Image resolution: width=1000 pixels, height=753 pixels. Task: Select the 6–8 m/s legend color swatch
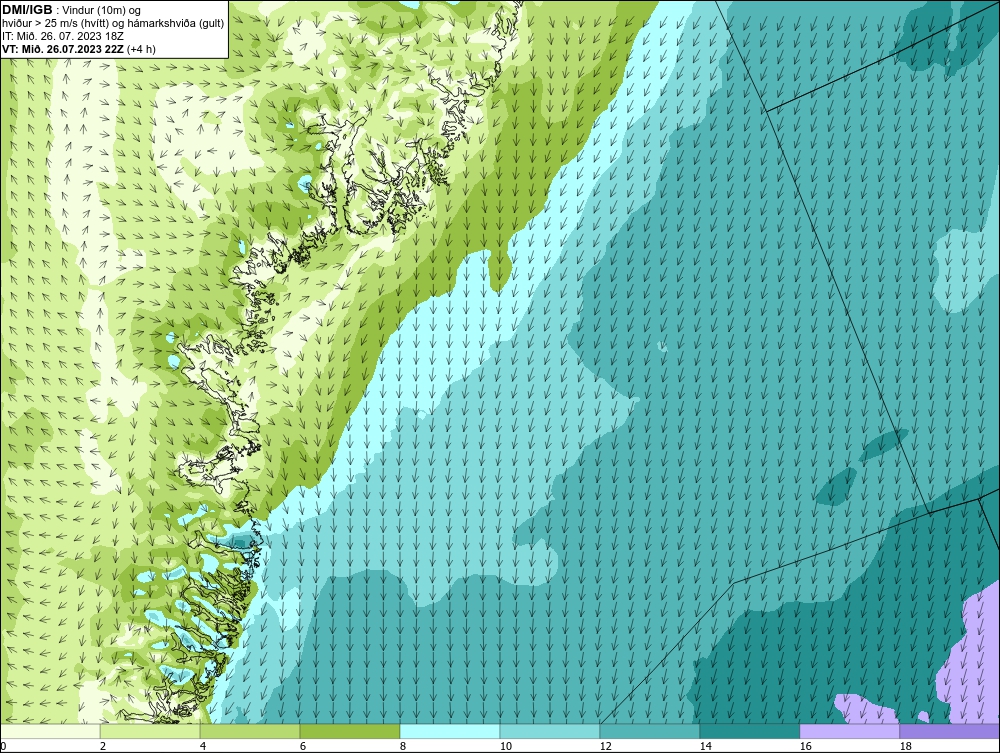[x=349, y=731]
